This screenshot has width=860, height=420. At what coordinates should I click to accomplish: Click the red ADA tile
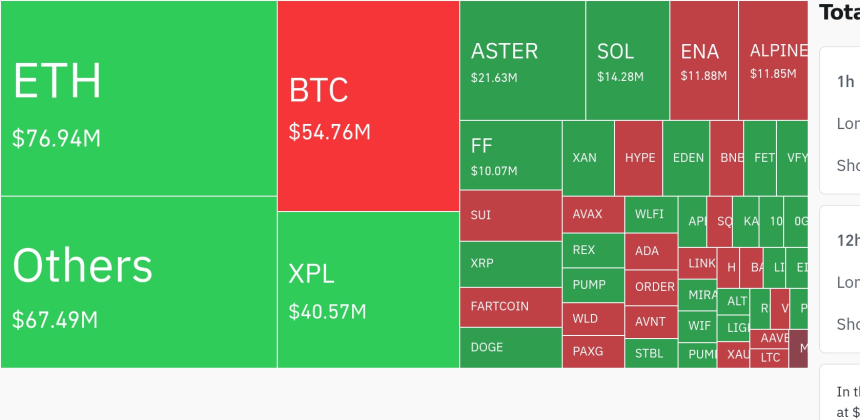click(650, 251)
